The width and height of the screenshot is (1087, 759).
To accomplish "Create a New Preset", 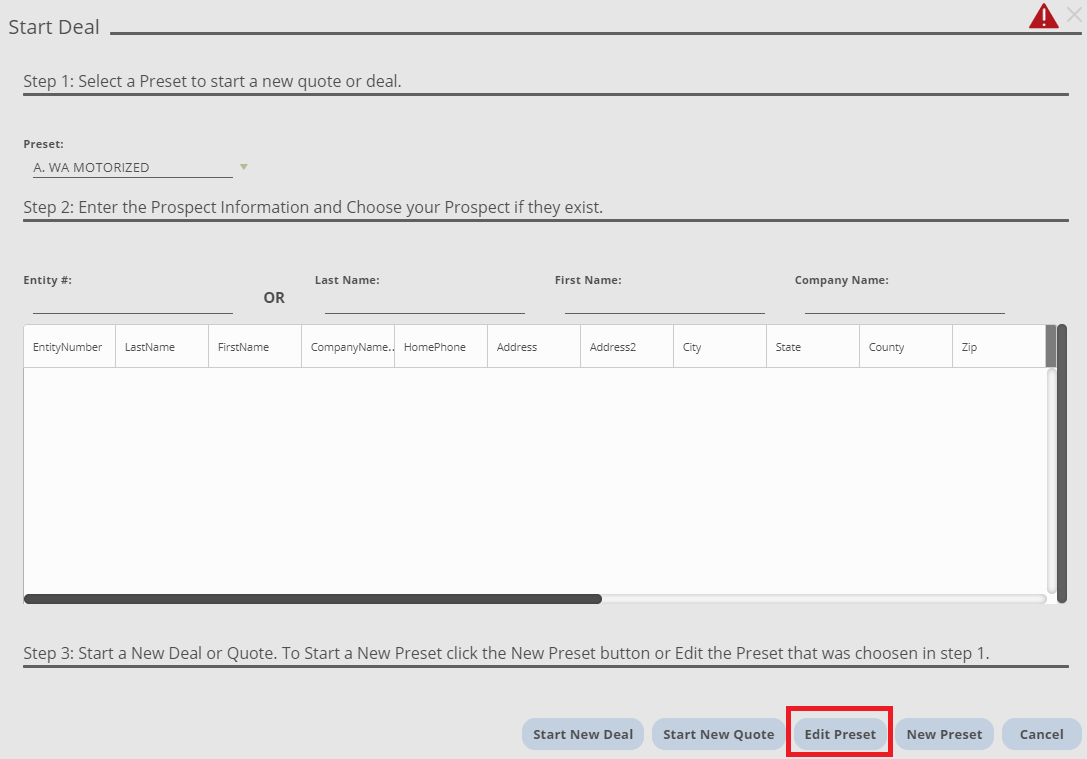I will (944, 734).
